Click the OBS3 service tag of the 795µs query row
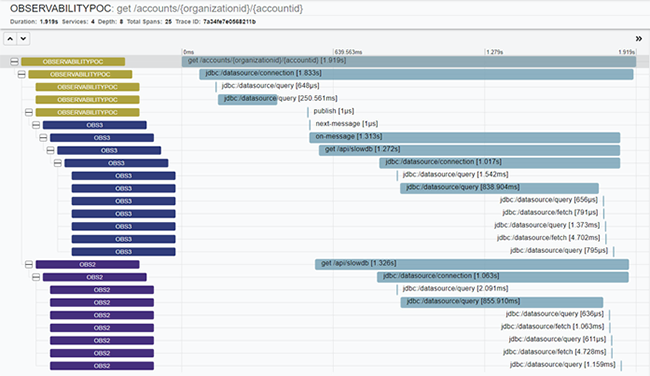The height and width of the screenshot is (376, 650). 124,252
